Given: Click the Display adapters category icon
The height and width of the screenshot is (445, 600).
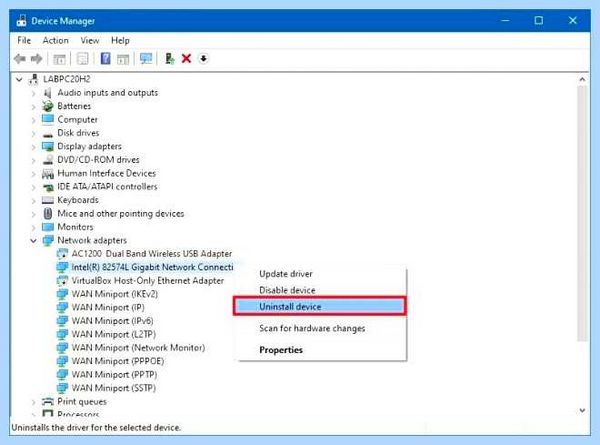Looking at the screenshot, I should point(47,147).
